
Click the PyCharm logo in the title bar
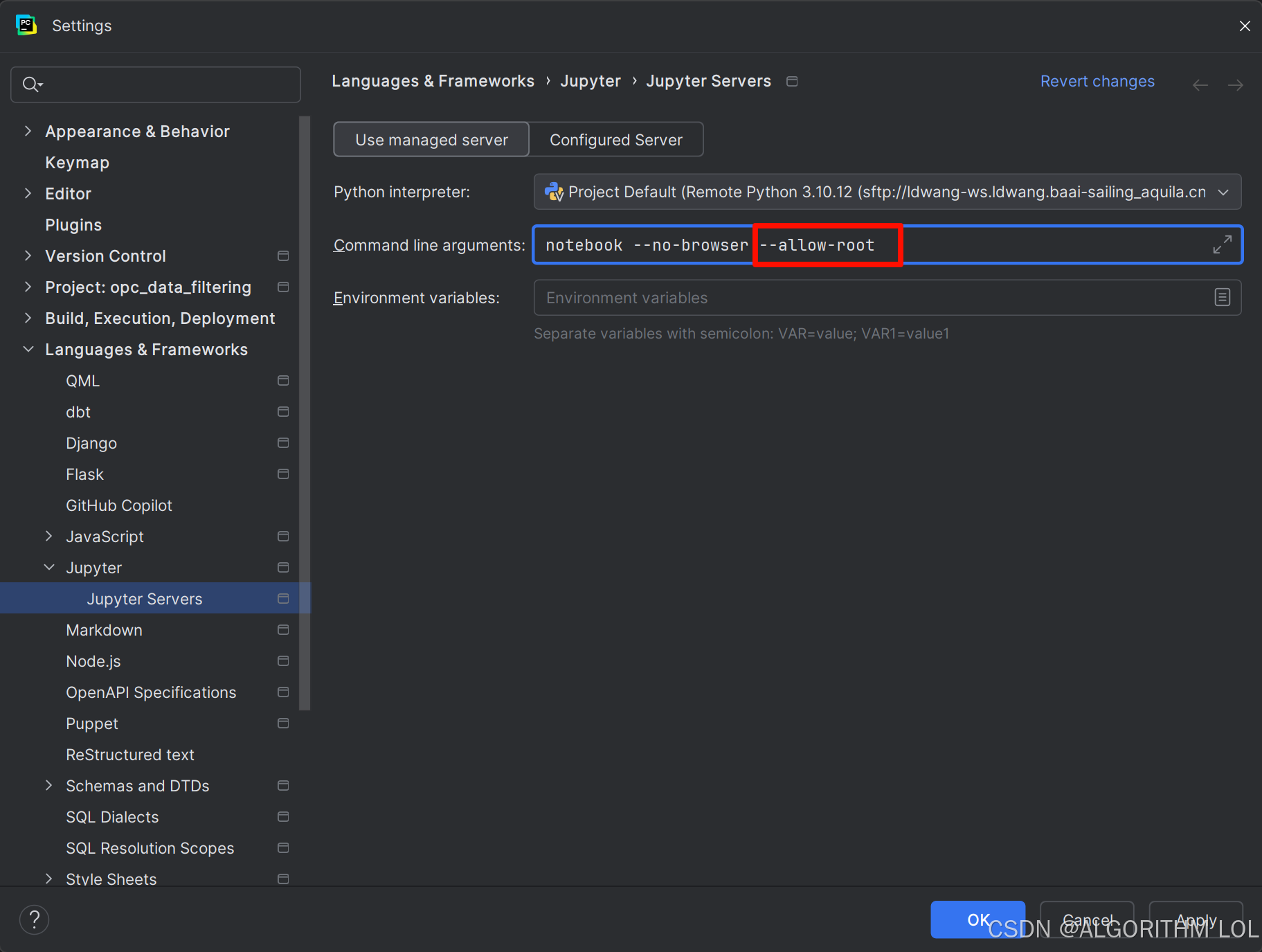click(x=26, y=25)
